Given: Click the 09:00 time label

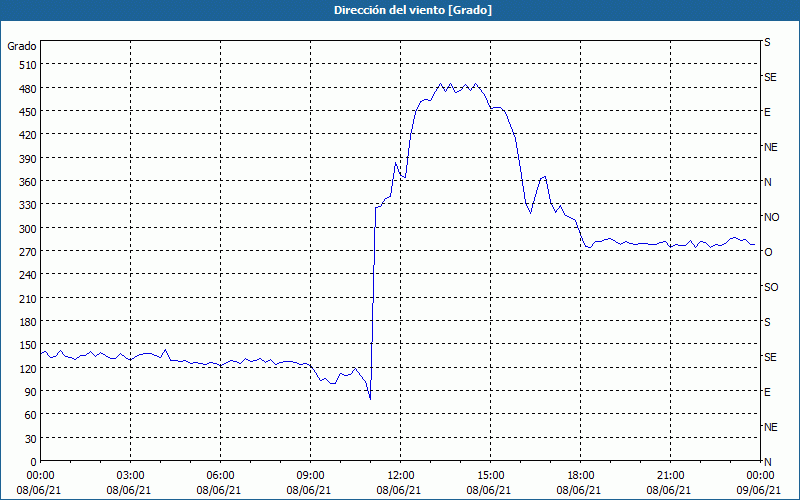Looking at the screenshot, I should (310, 476).
